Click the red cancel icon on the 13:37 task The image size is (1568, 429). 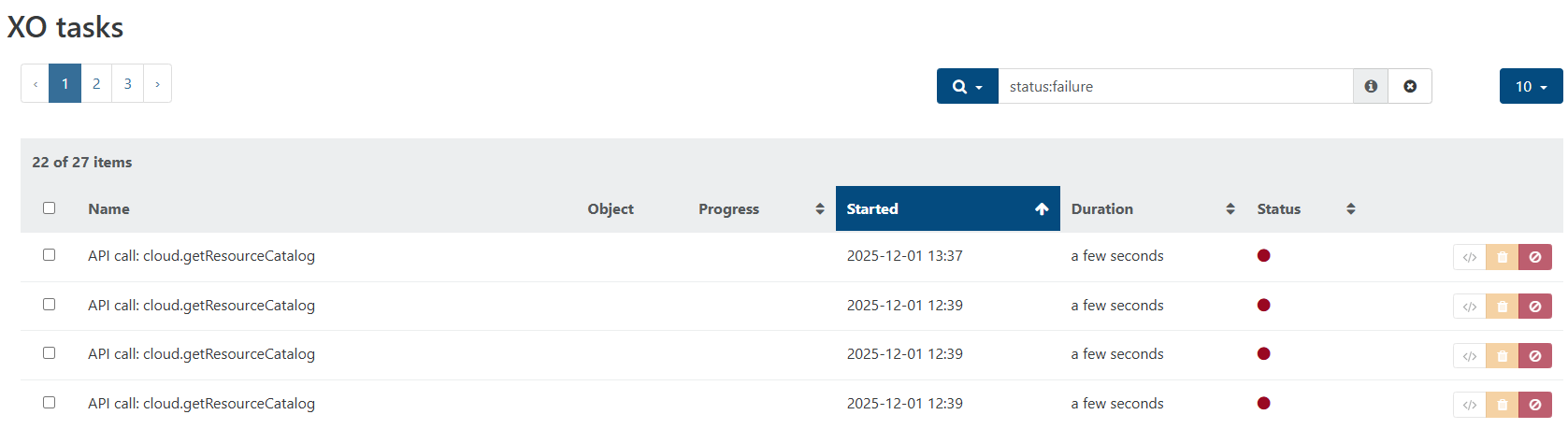click(x=1534, y=257)
